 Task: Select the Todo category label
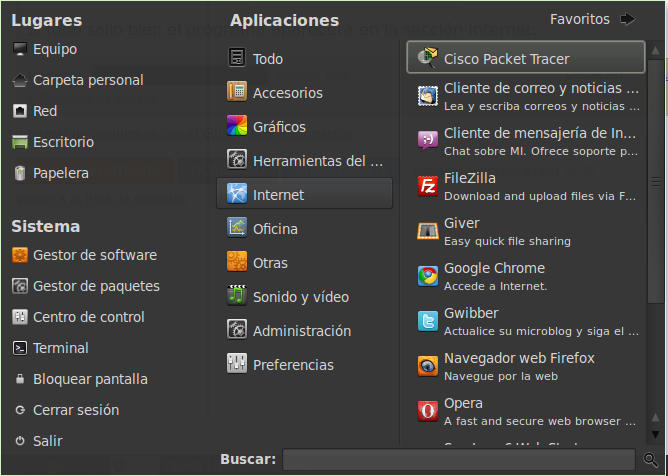[268, 59]
